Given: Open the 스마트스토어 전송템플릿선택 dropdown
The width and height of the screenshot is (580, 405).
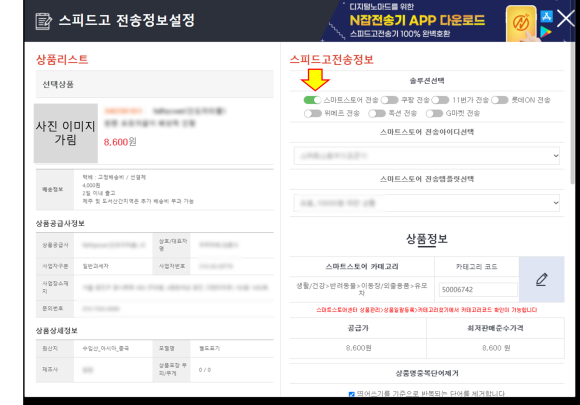Looking at the screenshot, I should coord(426,203).
